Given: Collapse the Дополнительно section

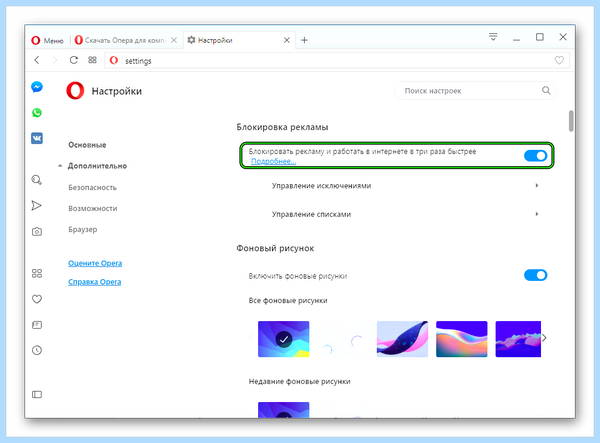Looking at the screenshot, I should [97, 166].
